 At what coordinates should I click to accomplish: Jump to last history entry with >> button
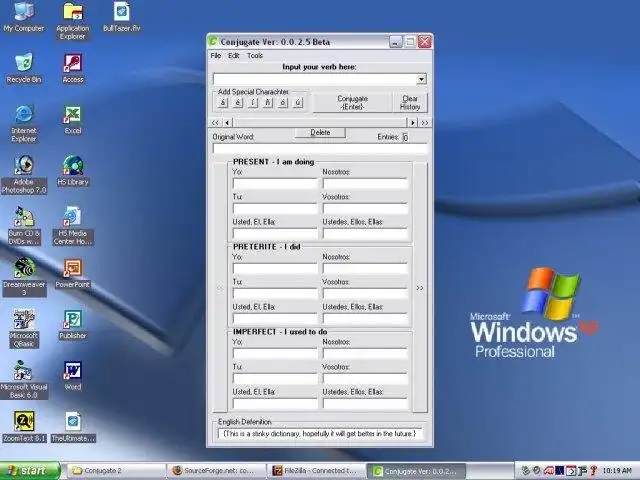pyautogui.click(x=425, y=122)
